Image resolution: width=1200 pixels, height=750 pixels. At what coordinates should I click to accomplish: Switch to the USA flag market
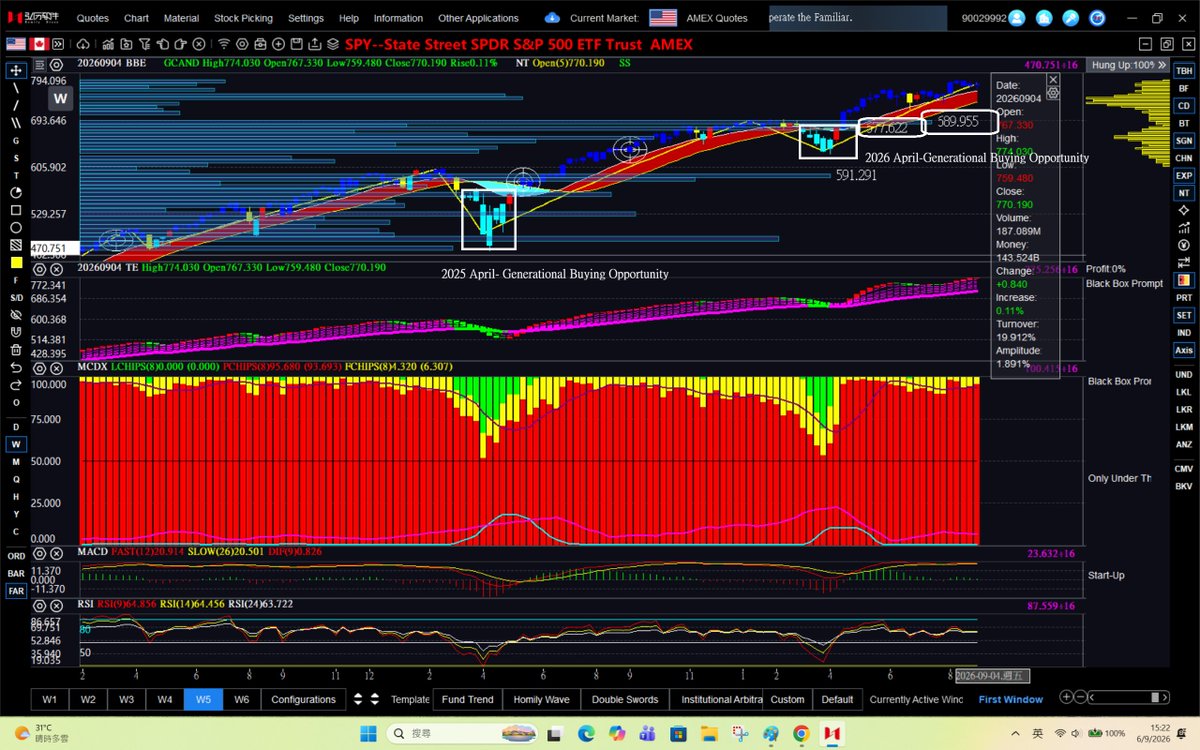click(x=16, y=44)
